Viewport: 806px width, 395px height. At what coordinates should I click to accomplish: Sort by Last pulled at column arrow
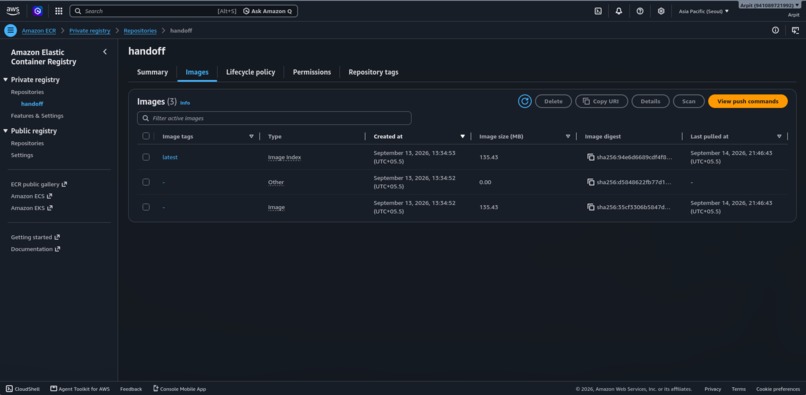(779, 136)
